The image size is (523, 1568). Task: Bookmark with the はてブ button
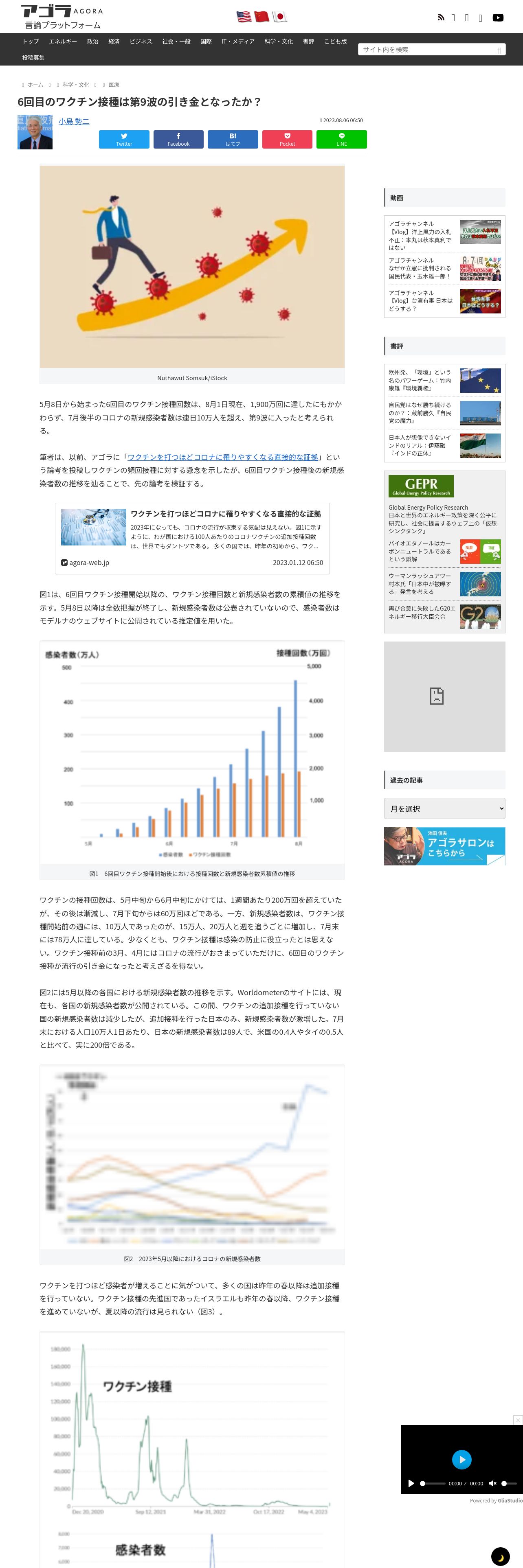coord(233,139)
